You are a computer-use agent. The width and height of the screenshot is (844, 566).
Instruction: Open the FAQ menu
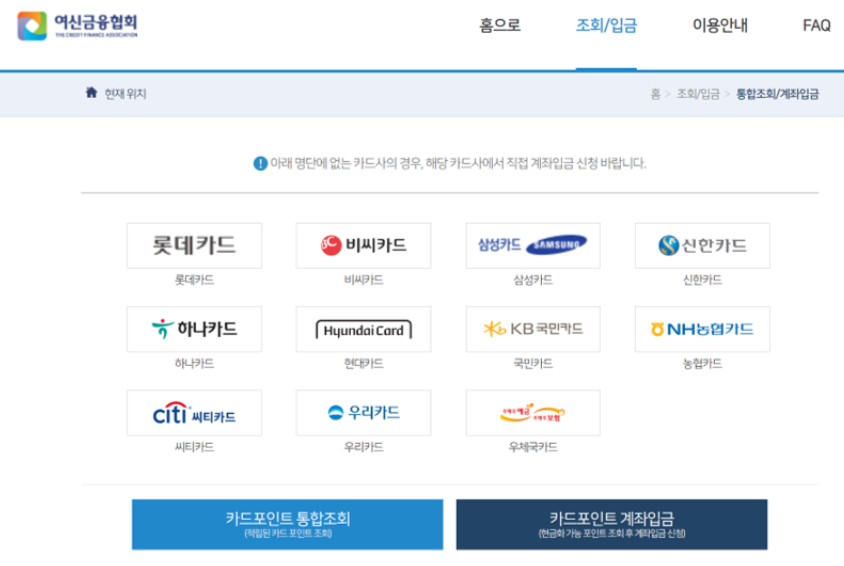click(817, 25)
